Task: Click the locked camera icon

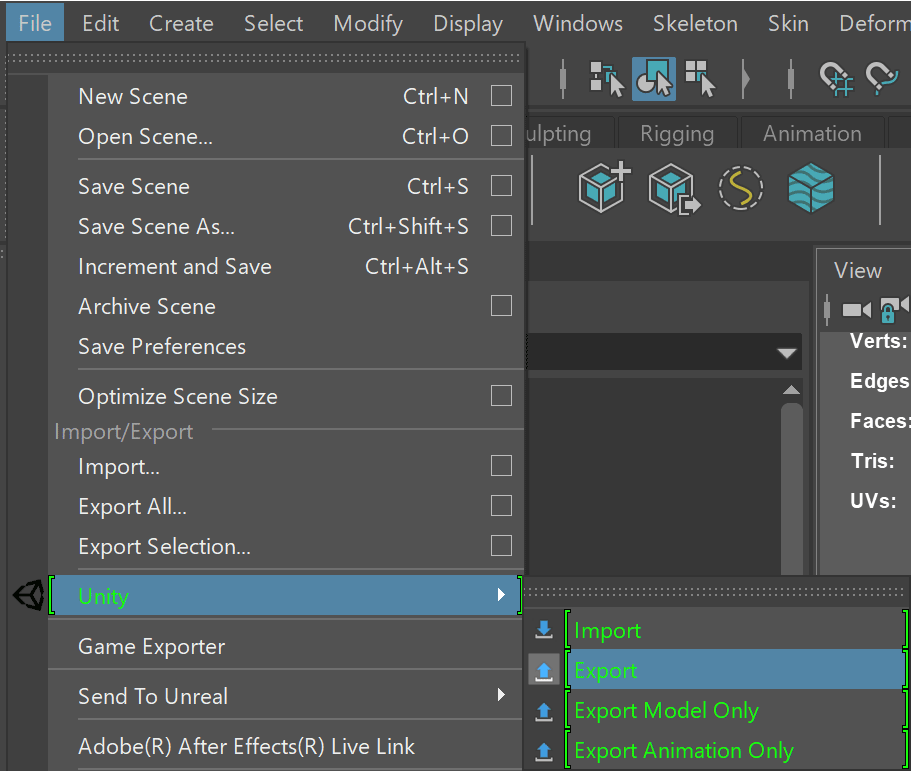Action: pyautogui.click(x=895, y=309)
